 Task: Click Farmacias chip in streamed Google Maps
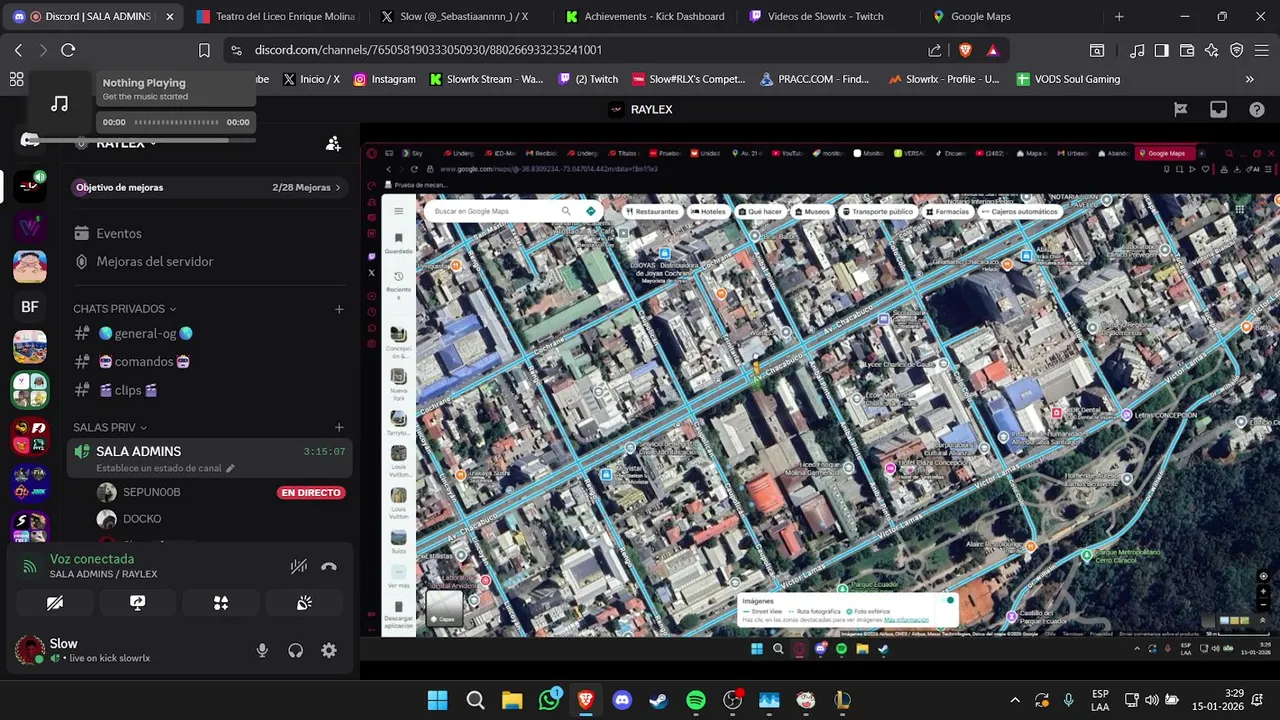tap(948, 211)
